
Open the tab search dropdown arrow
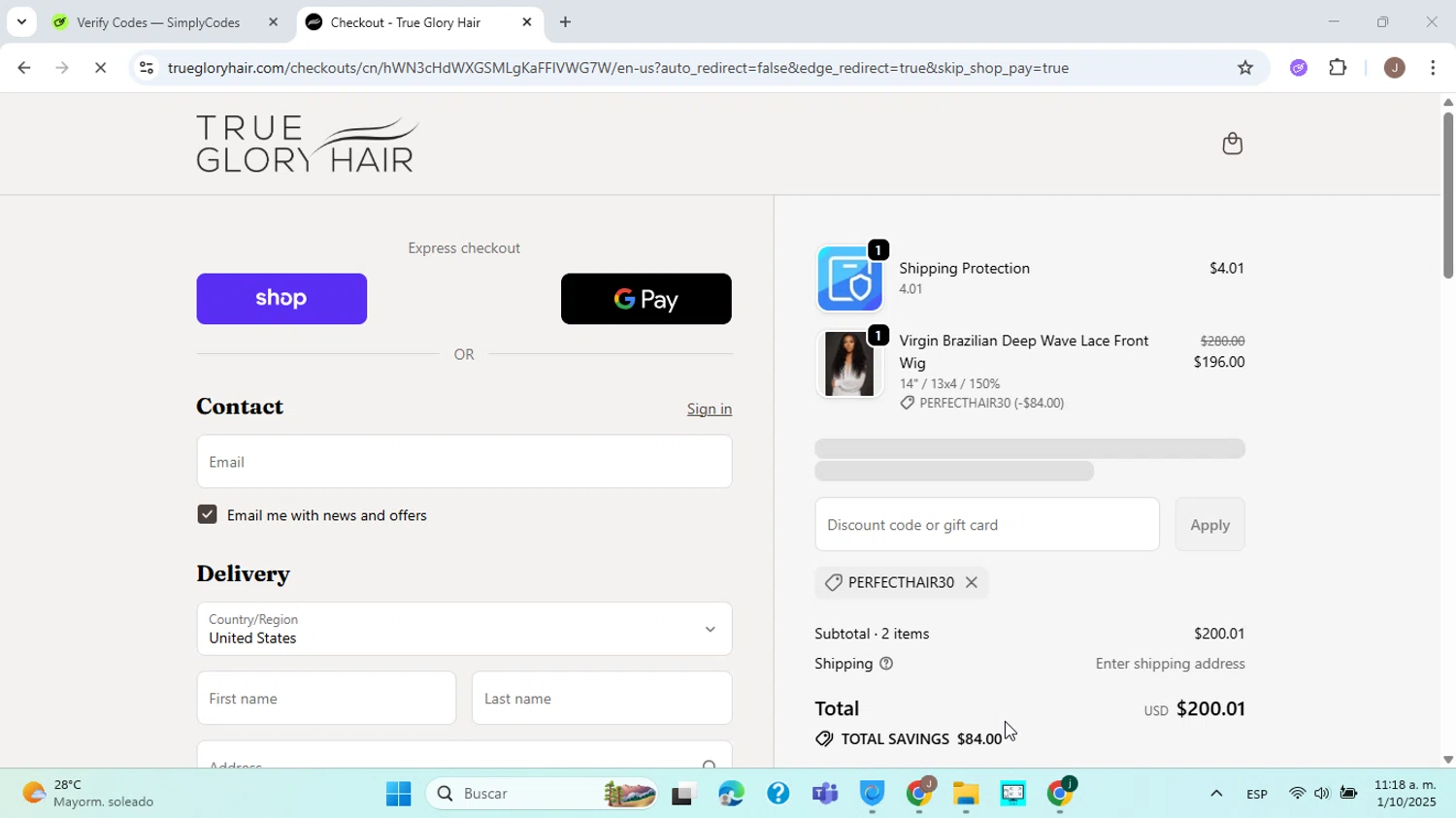point(21,21)
